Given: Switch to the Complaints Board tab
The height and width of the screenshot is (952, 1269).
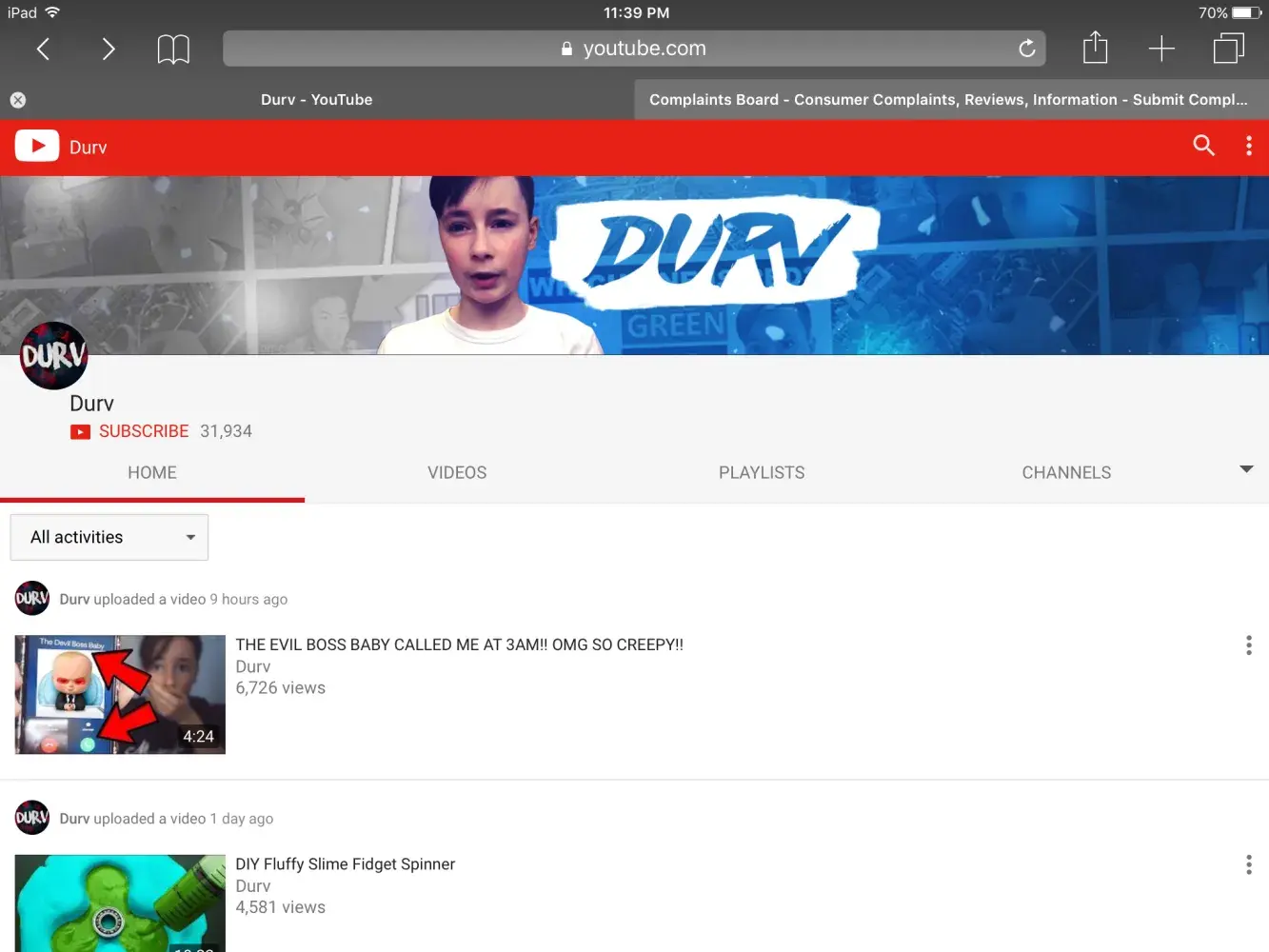Looking at the screenshot, I should pos(952,100).
